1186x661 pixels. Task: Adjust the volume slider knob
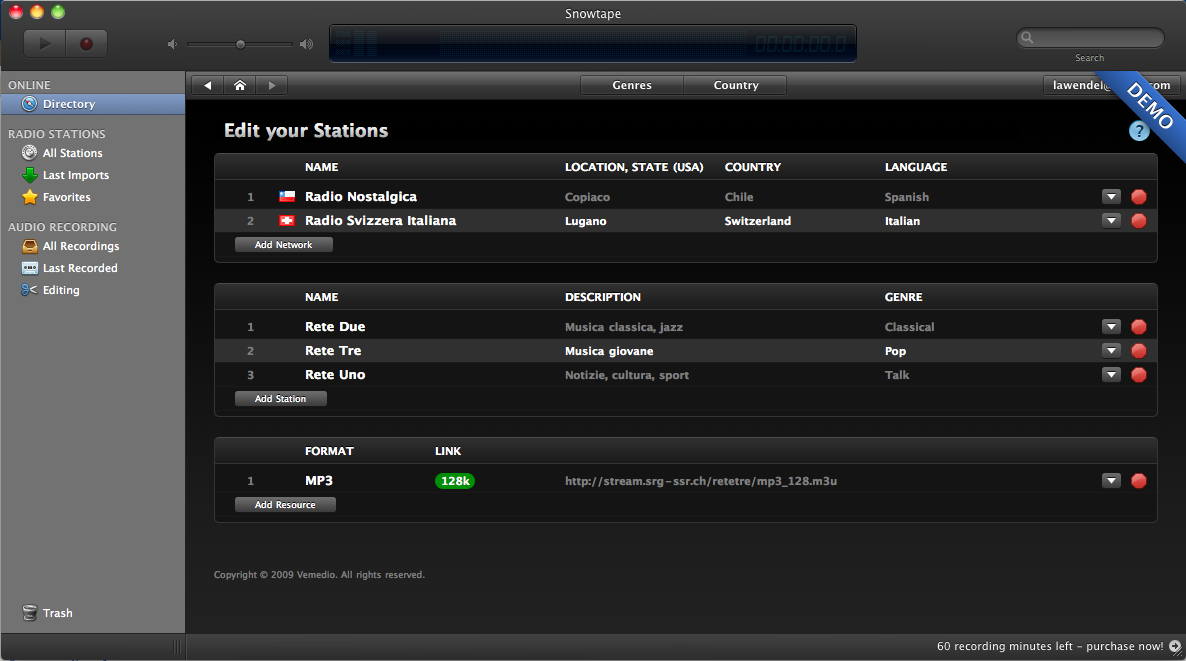(241, 45)
